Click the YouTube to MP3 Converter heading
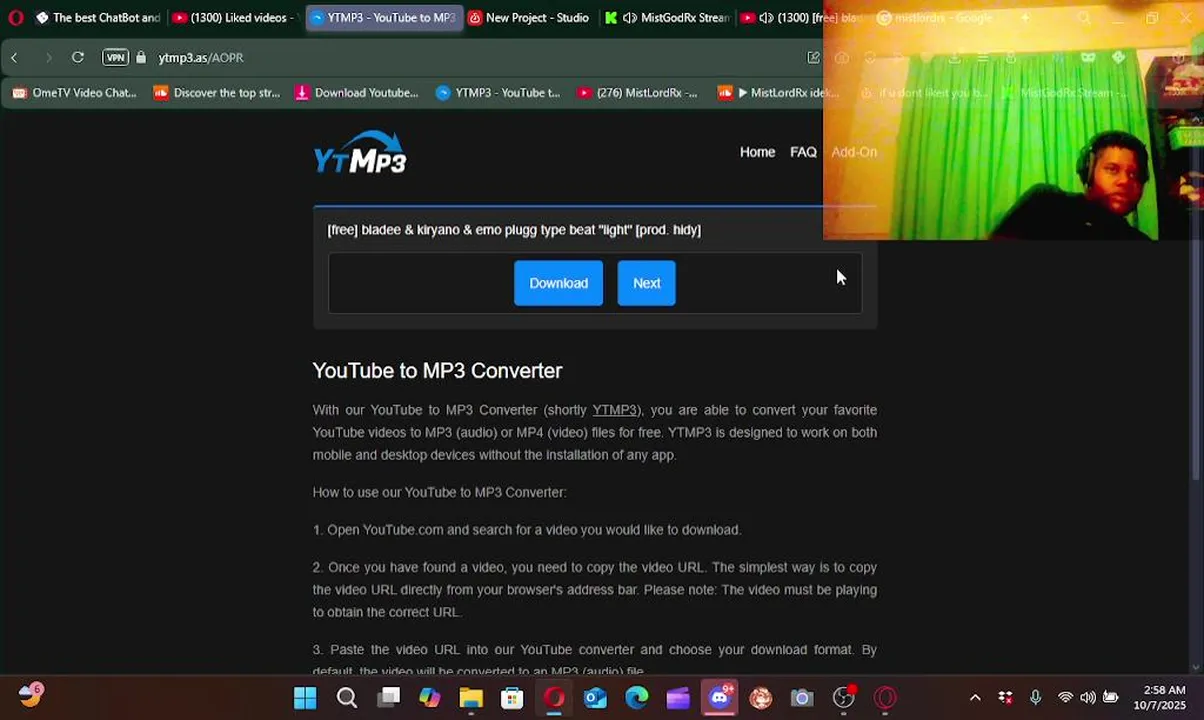This screenshot has height=720, width=1204. coord(437,371)
